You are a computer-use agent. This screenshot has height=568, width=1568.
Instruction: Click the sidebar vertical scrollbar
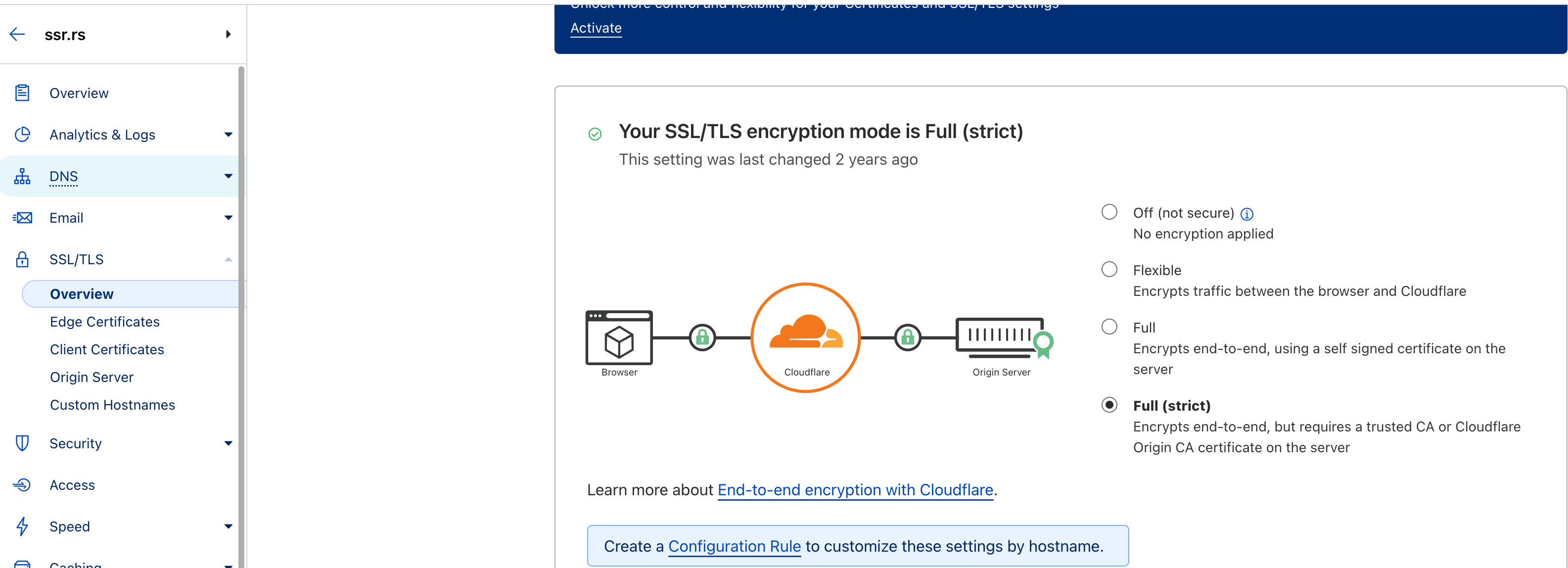[241, 304]
